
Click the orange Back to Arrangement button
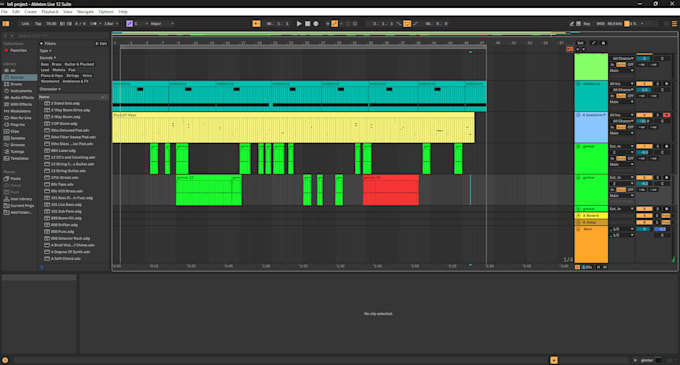[x=569, y=49]
